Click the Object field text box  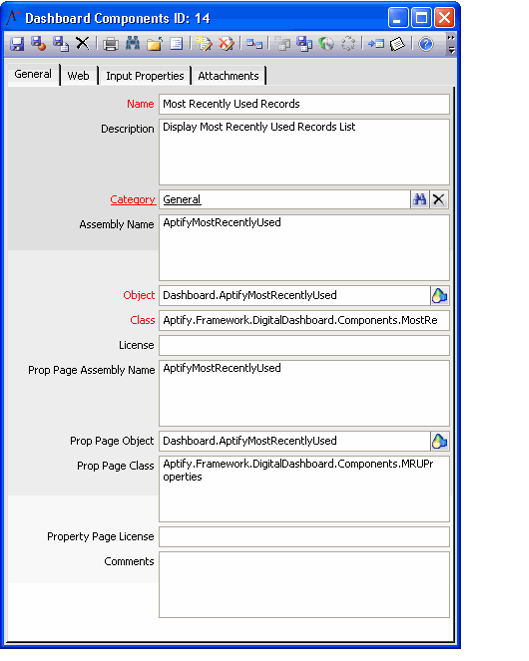point(295,296)
